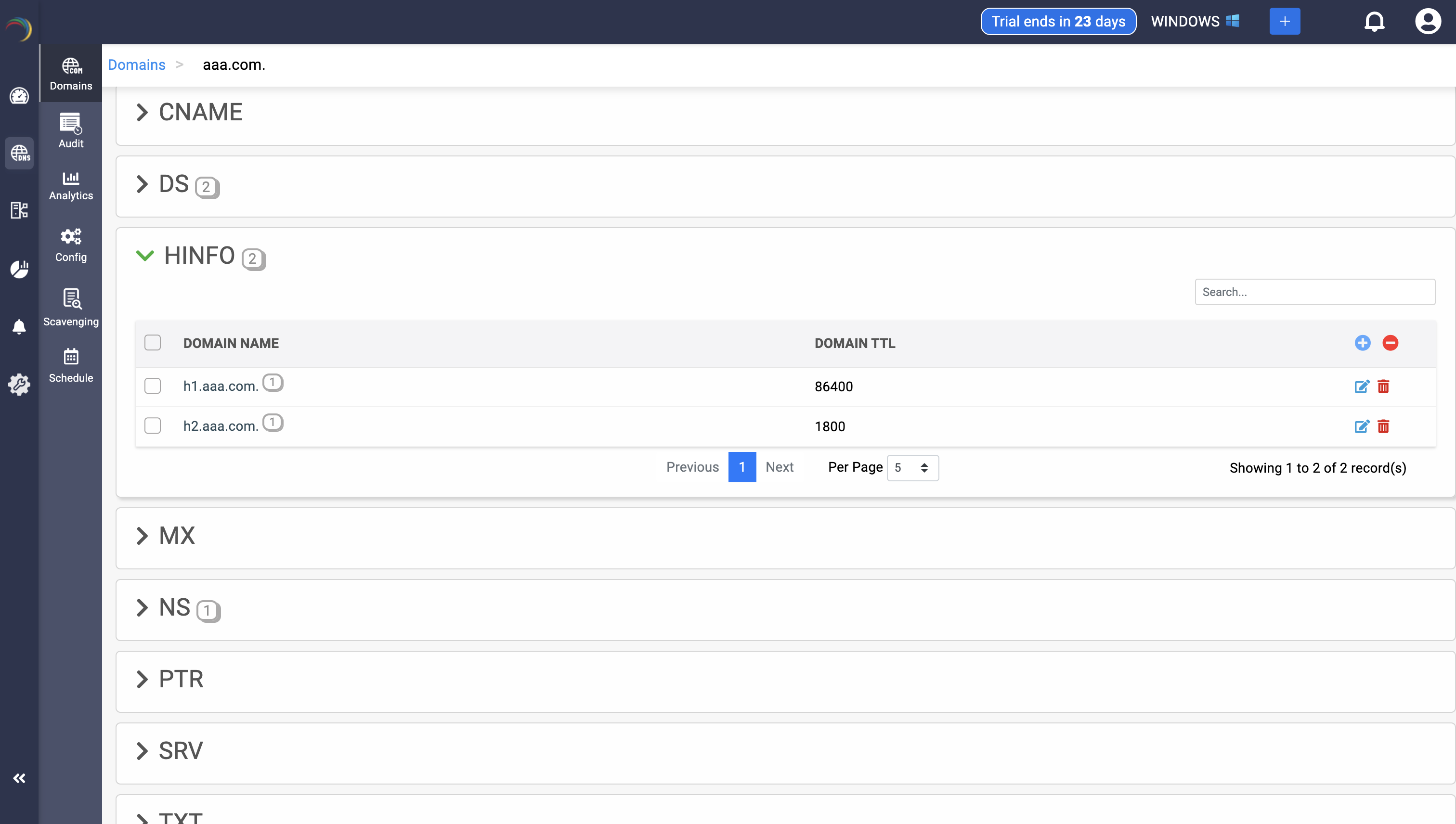Collapse the sidebar with double-arrow icon

point(19,778)
